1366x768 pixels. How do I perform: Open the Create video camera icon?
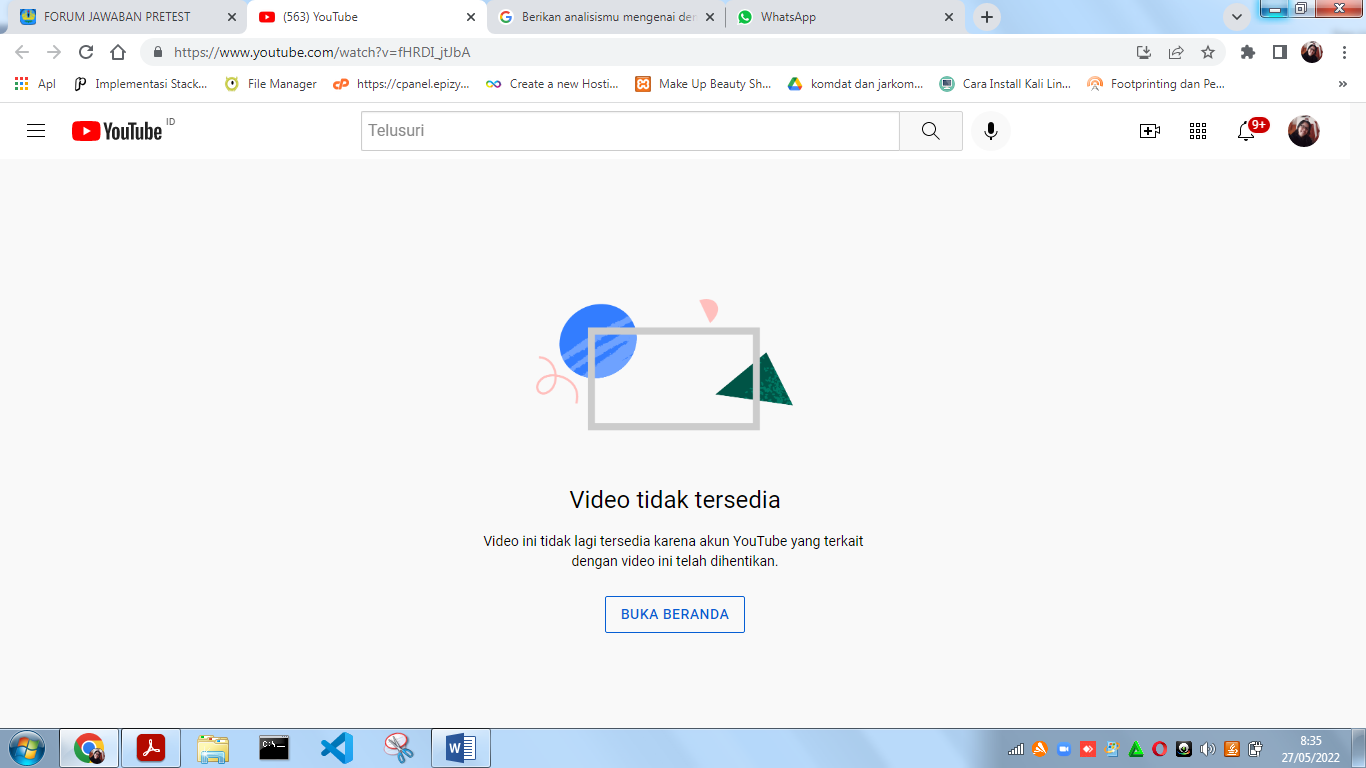point(1150,131)
